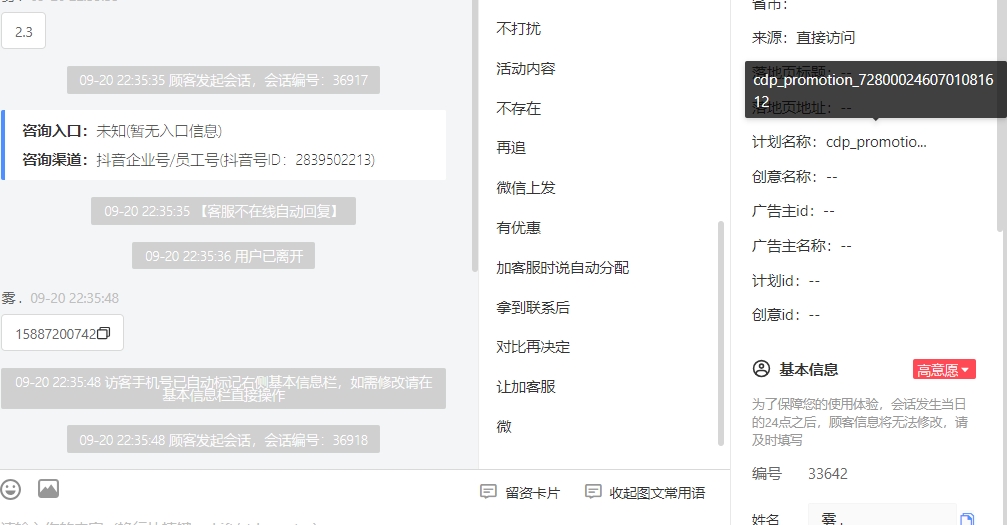This screenshot has height=525, width=1007.
Task: Click 访客手机号已自动标记 notice
Action: [x=223, y=389]
